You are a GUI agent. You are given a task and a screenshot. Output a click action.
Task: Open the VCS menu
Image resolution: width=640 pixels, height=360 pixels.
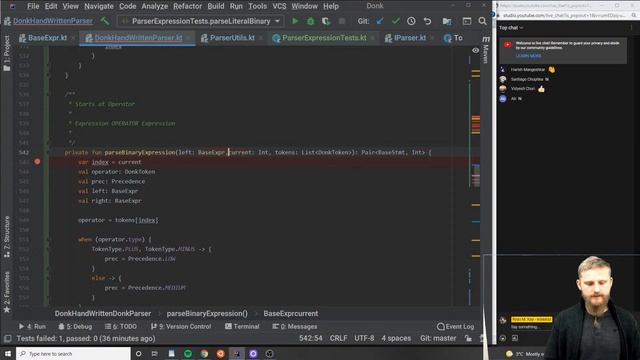click(x=279, y=6)
